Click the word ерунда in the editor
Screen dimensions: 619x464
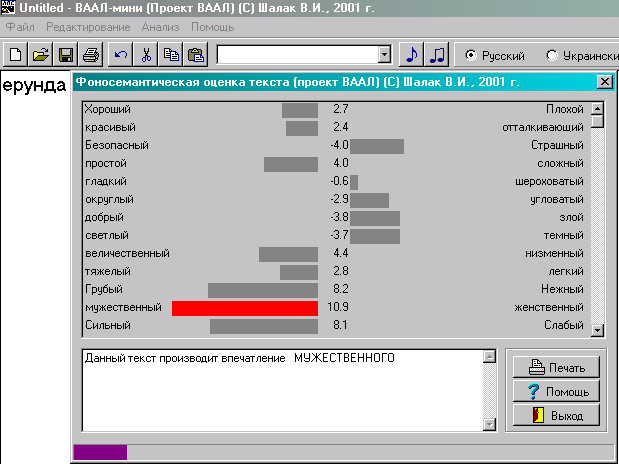[x=34, y=85]
